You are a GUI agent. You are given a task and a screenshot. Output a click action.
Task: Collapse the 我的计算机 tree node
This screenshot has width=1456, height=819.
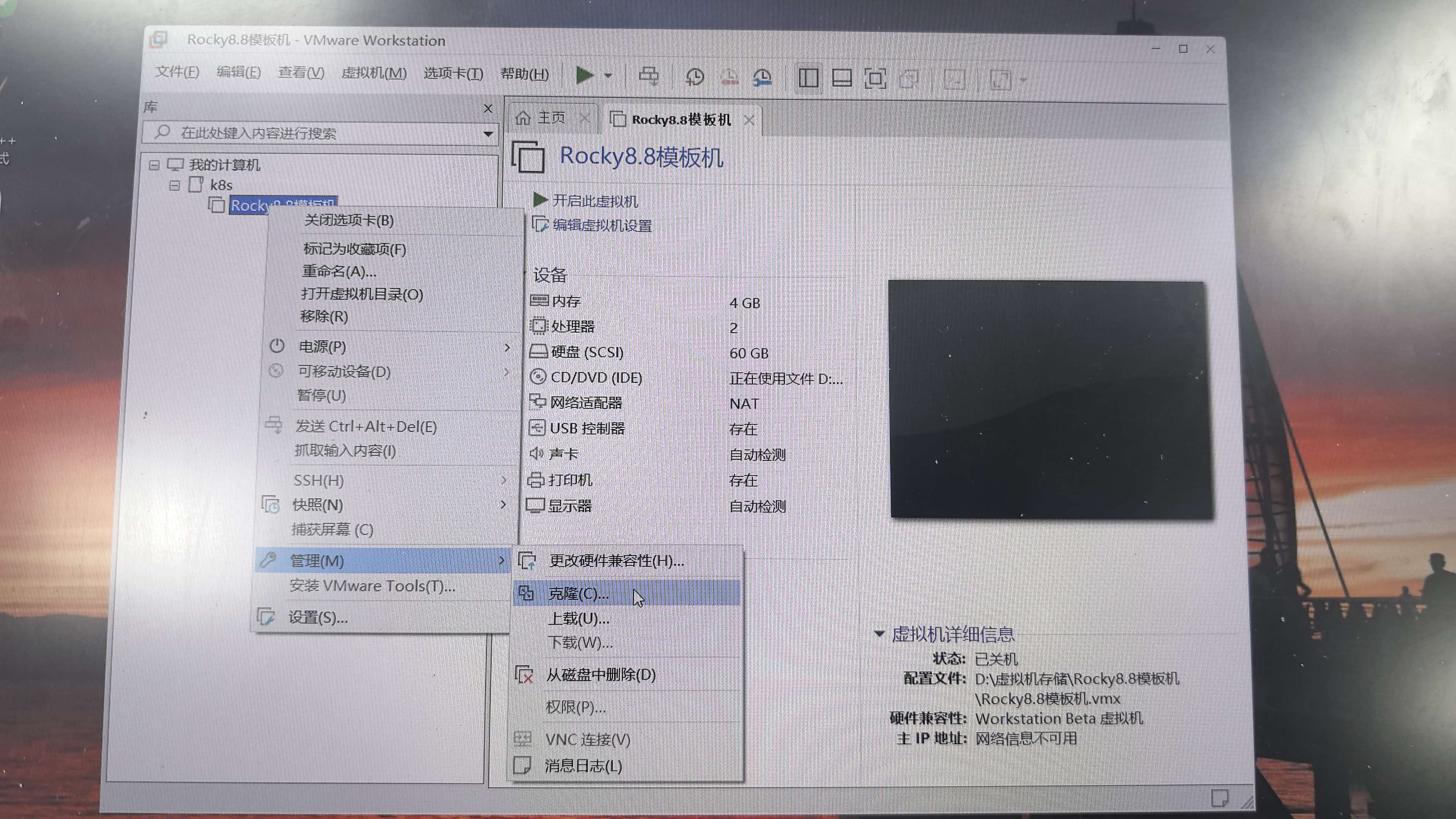[154, 165]
